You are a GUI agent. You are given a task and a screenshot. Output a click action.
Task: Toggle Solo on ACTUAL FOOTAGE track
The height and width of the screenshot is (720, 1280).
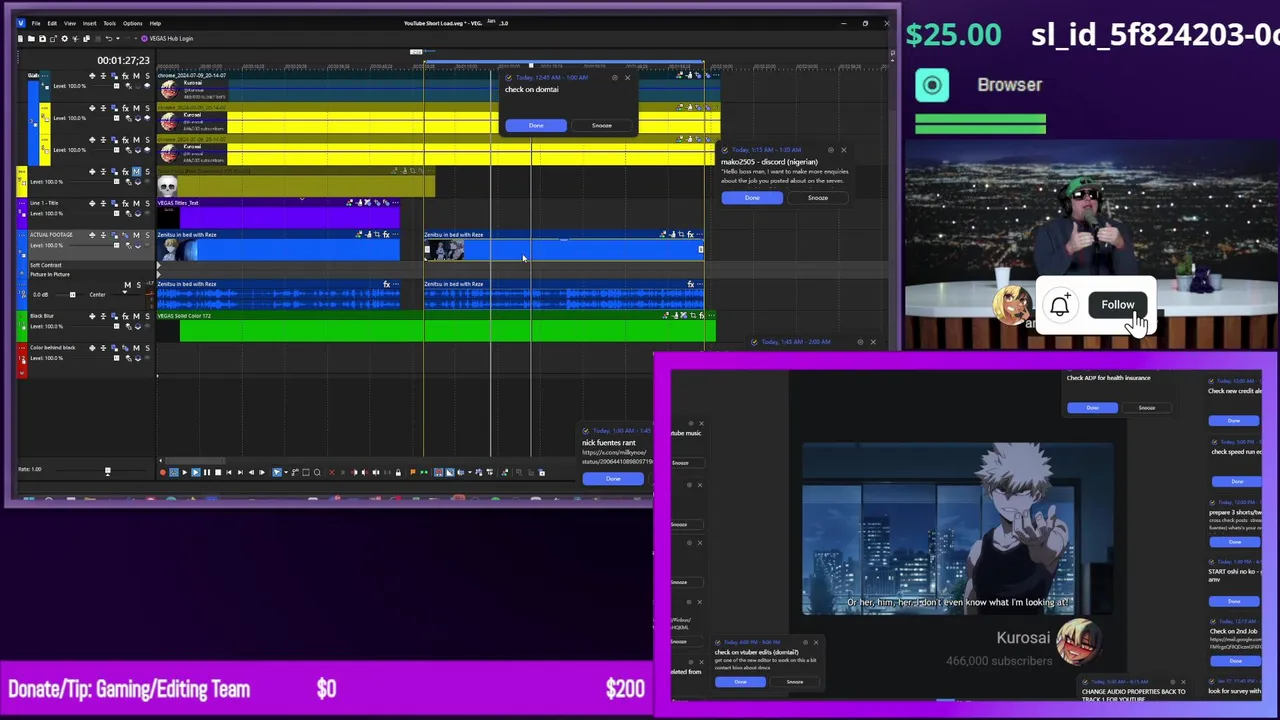coord(147,235)
